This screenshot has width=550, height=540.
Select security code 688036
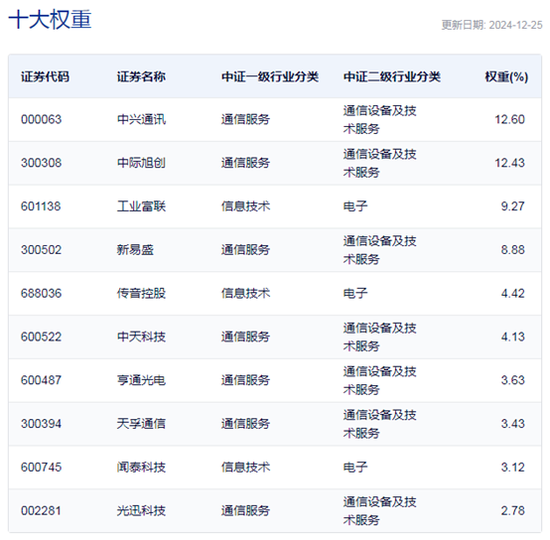tap(41, 293)
